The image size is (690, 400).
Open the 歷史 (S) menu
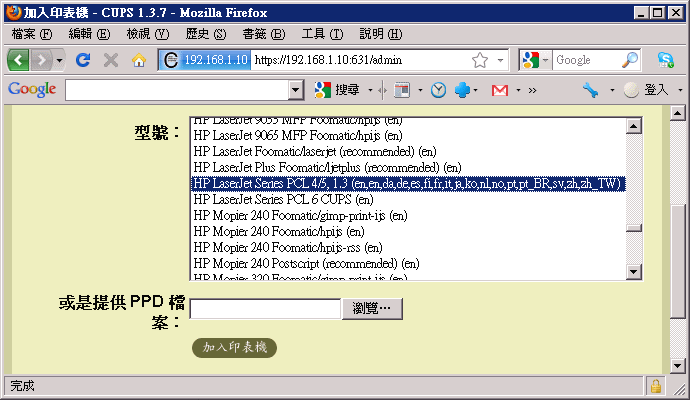(x=206, y=34)
